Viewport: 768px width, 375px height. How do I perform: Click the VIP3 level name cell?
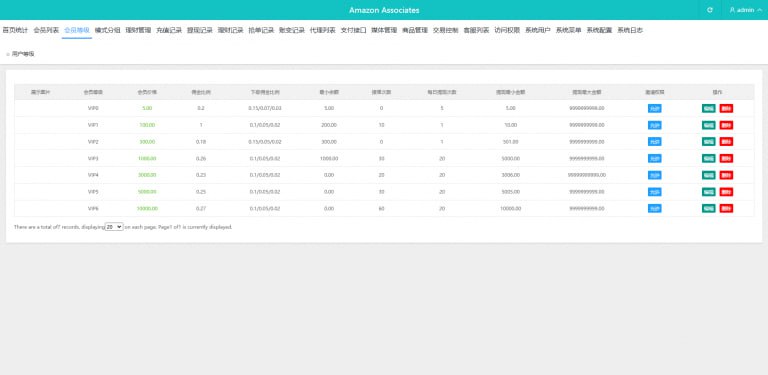coord(93,158)
